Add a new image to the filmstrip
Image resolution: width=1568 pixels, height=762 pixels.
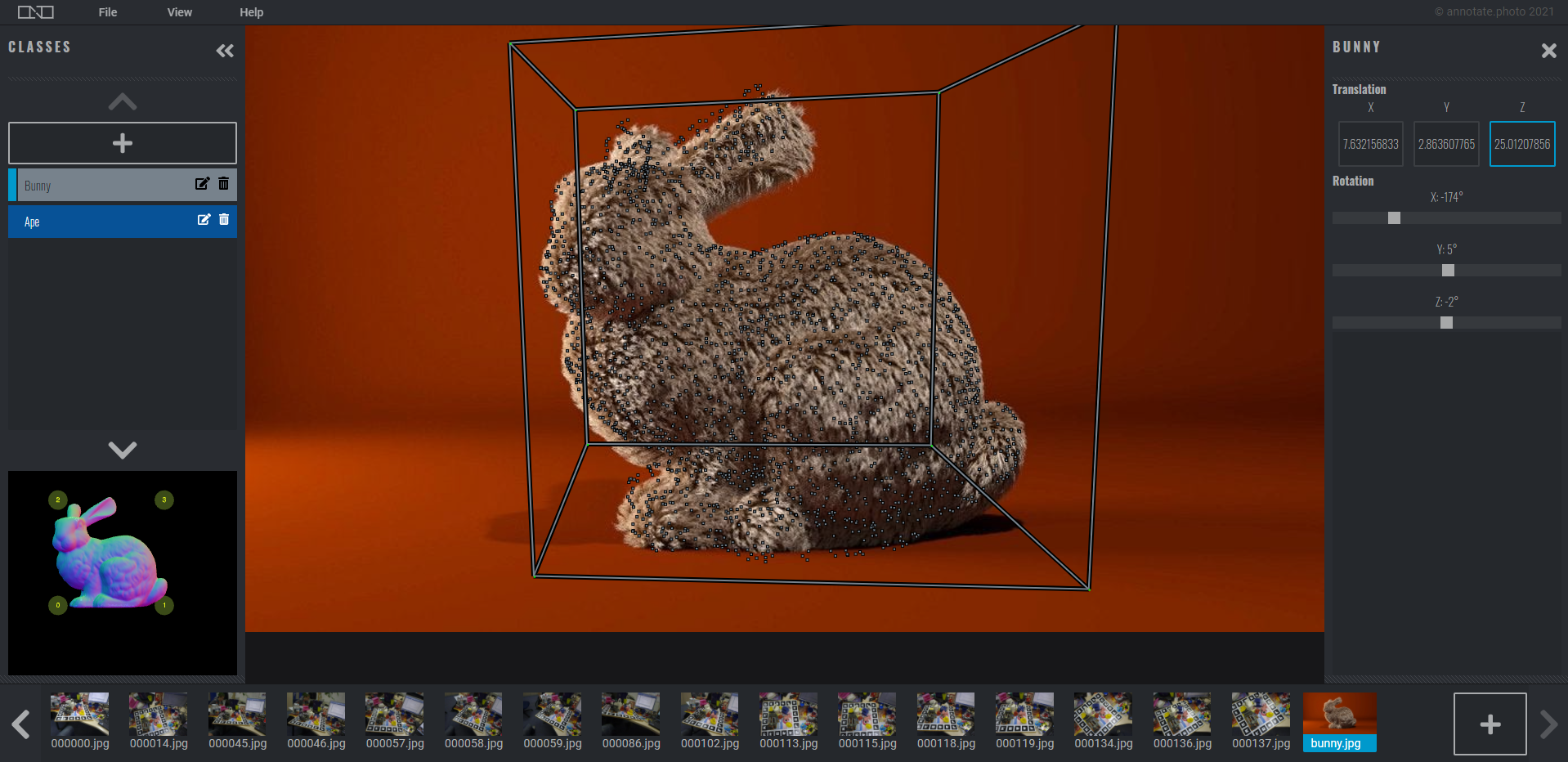coord(1490,724)
